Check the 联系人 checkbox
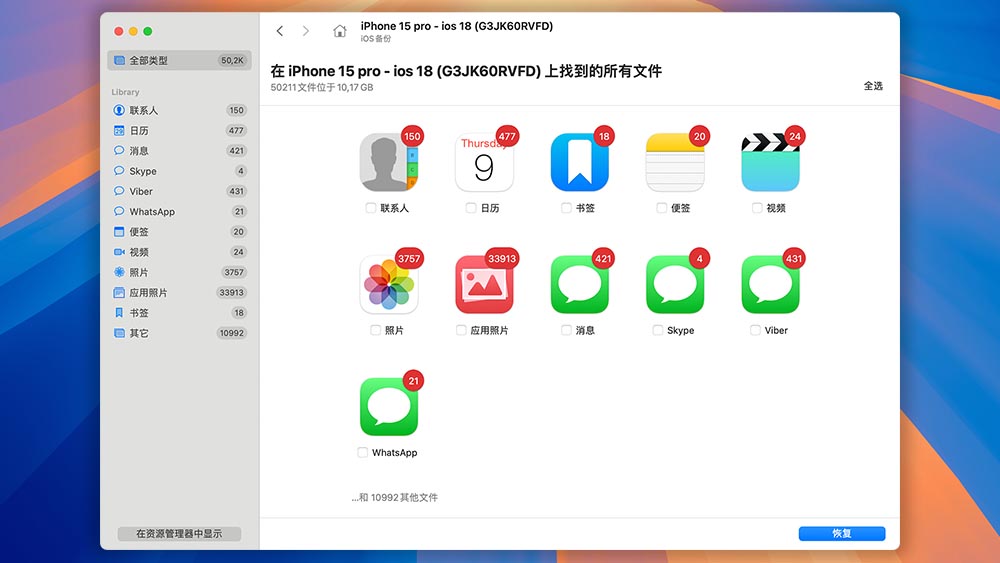Image resolution: width=1000 pixels, height=563 pixels. [371, 208]
